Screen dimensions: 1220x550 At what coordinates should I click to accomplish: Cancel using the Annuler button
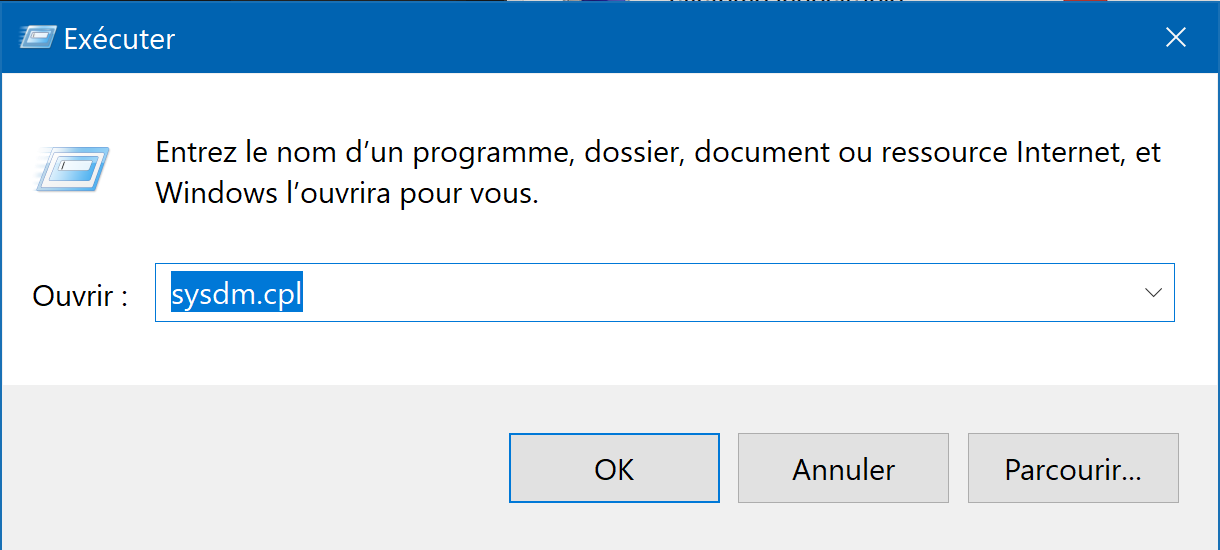tap(843, 468)
